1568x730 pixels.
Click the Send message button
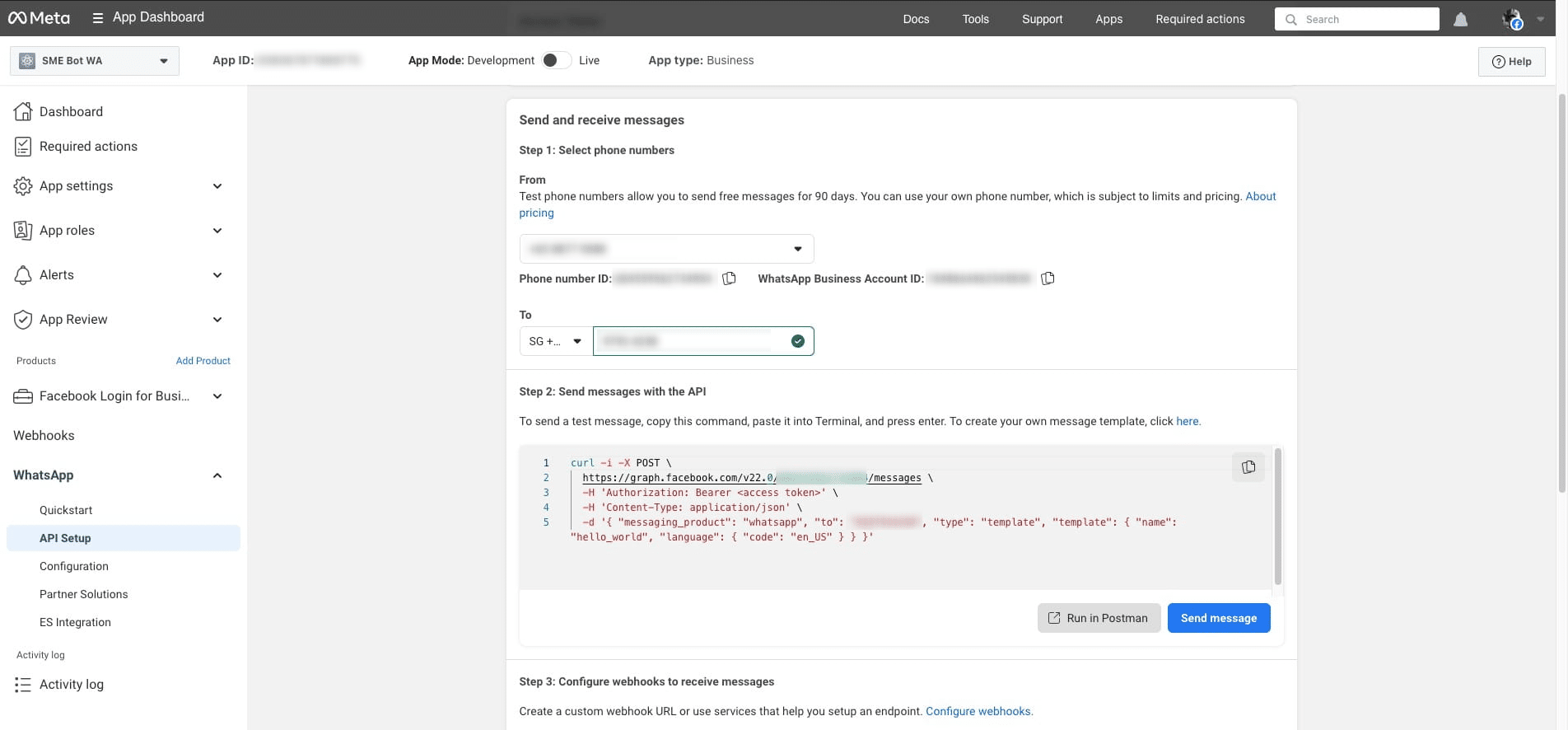point(1219,618)
